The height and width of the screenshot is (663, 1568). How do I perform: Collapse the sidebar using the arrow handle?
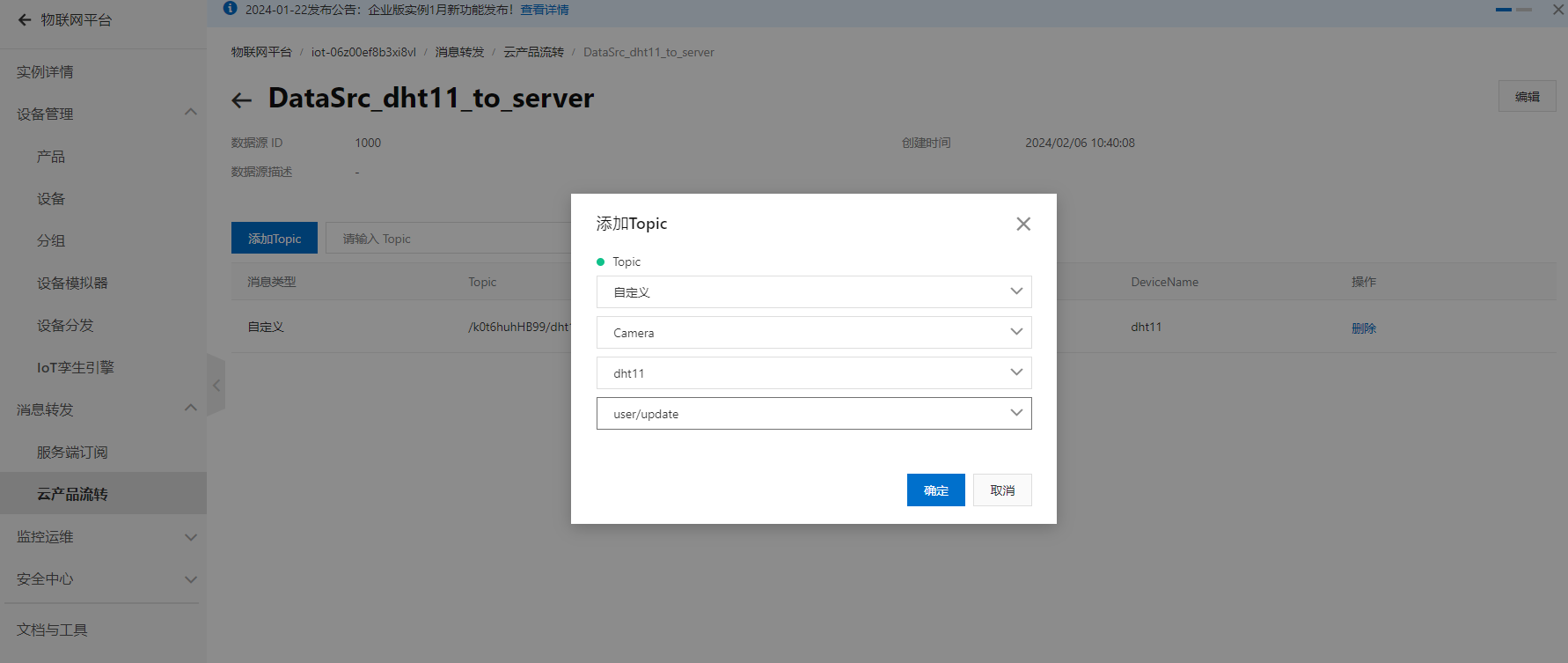click(216, 385)
